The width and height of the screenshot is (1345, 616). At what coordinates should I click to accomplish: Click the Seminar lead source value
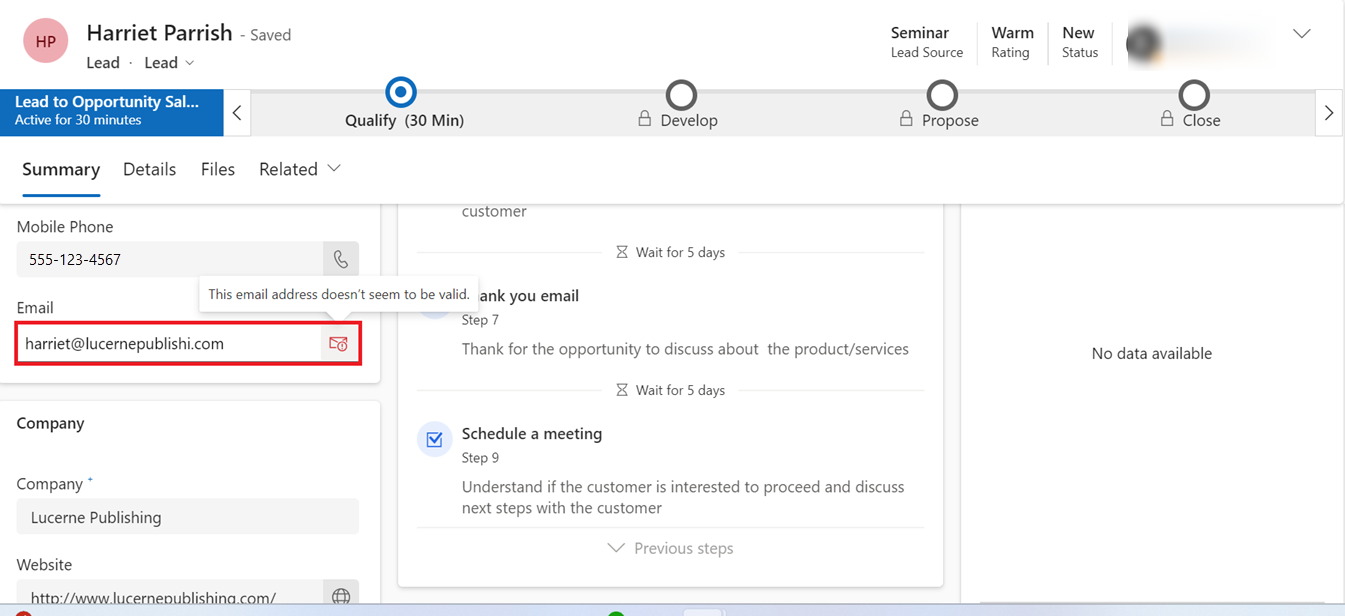pyautogui.click(x=920, y=33)
